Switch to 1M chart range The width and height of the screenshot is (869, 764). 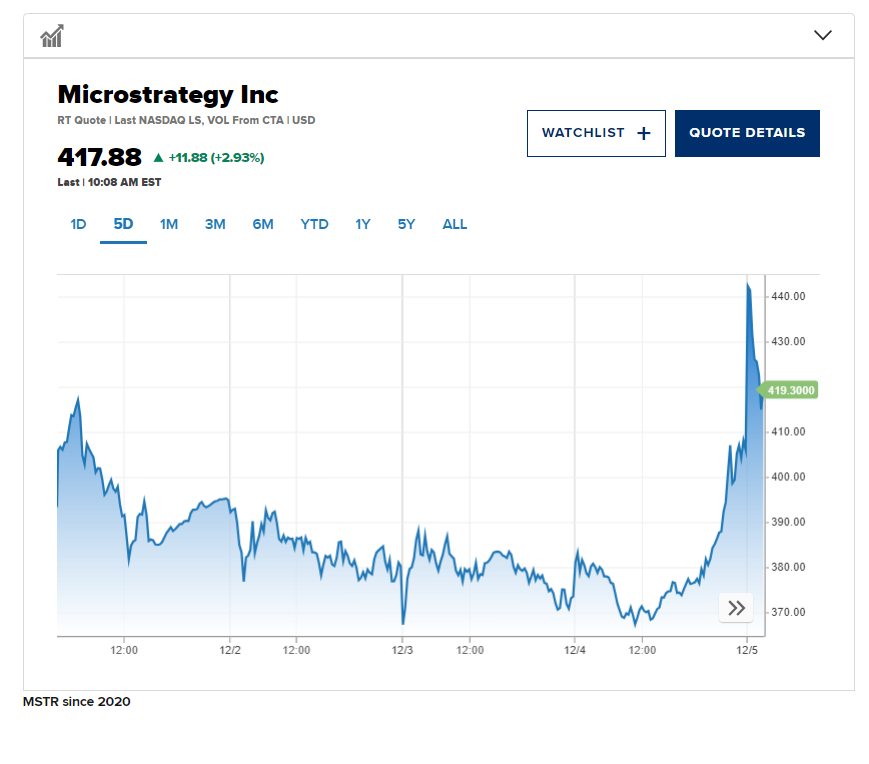[169, 224]
